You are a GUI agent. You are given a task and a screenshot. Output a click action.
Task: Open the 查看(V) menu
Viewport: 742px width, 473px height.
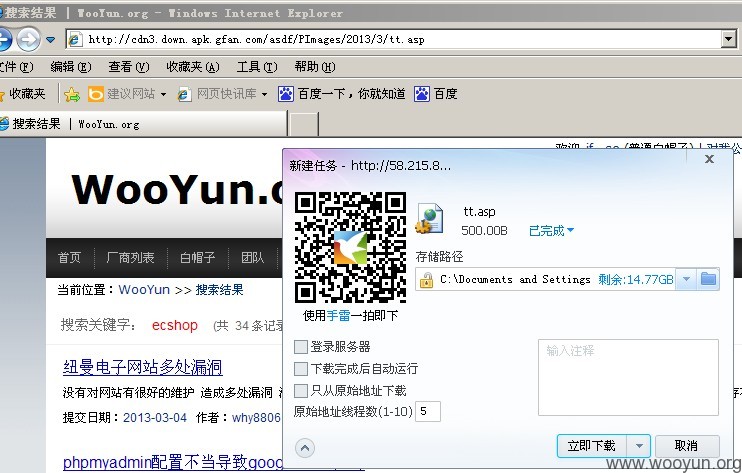[129, 67]
